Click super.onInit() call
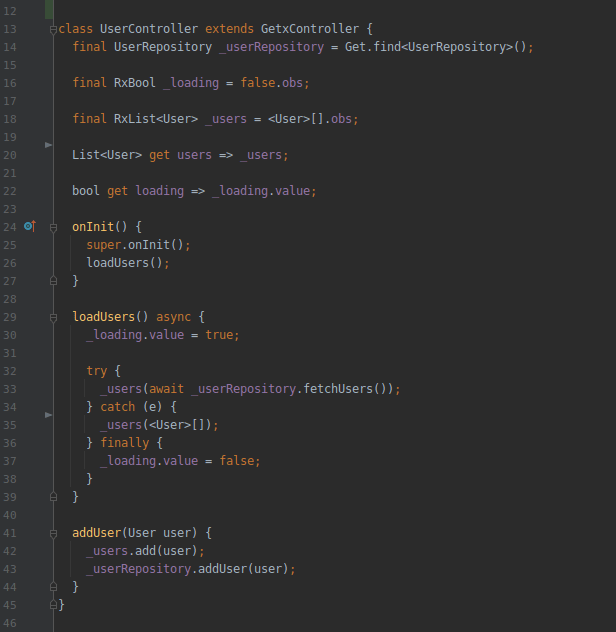 [x=135, y=245]
